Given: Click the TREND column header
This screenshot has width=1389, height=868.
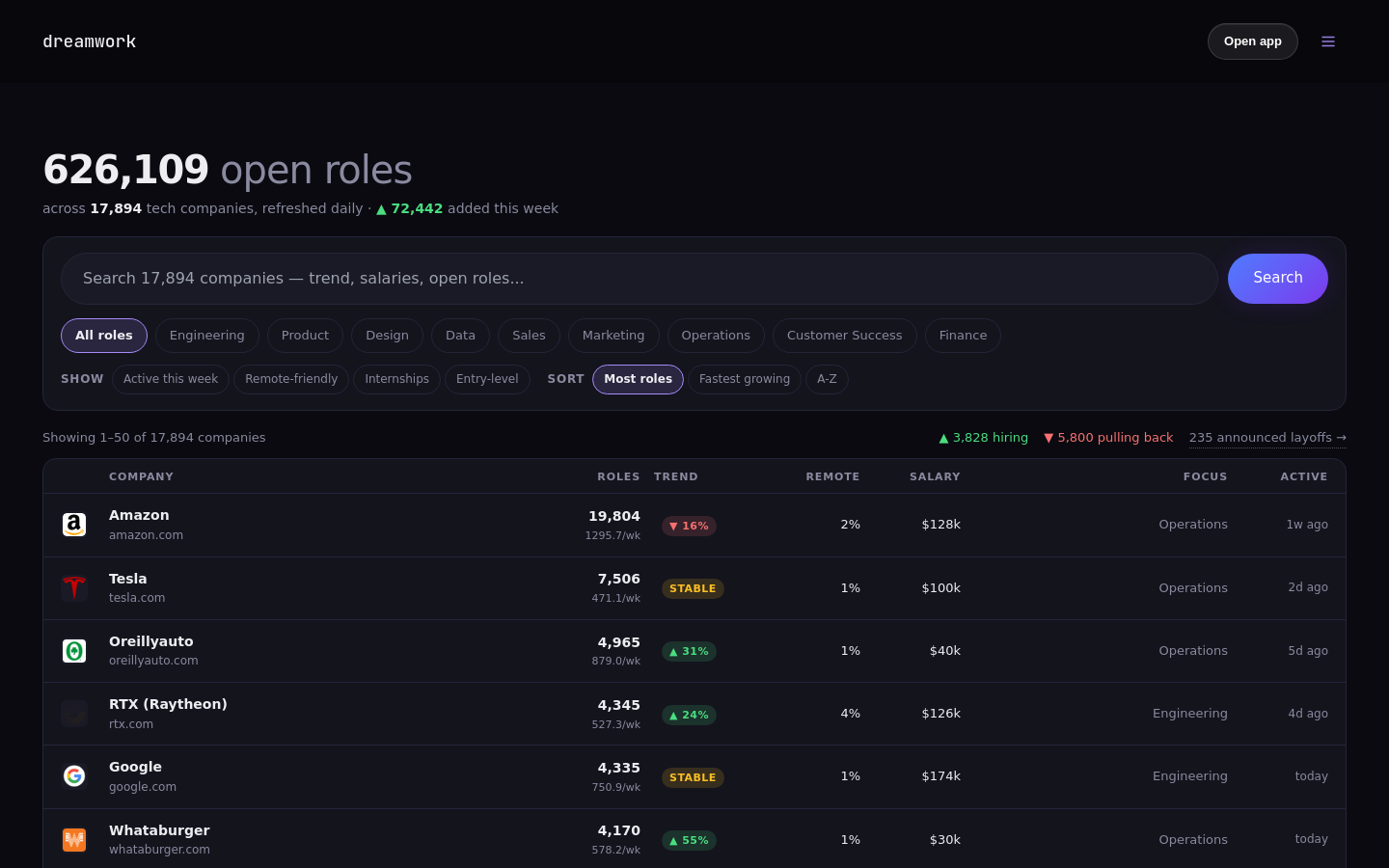Looking at the screenshot, I should coord(676,476).
